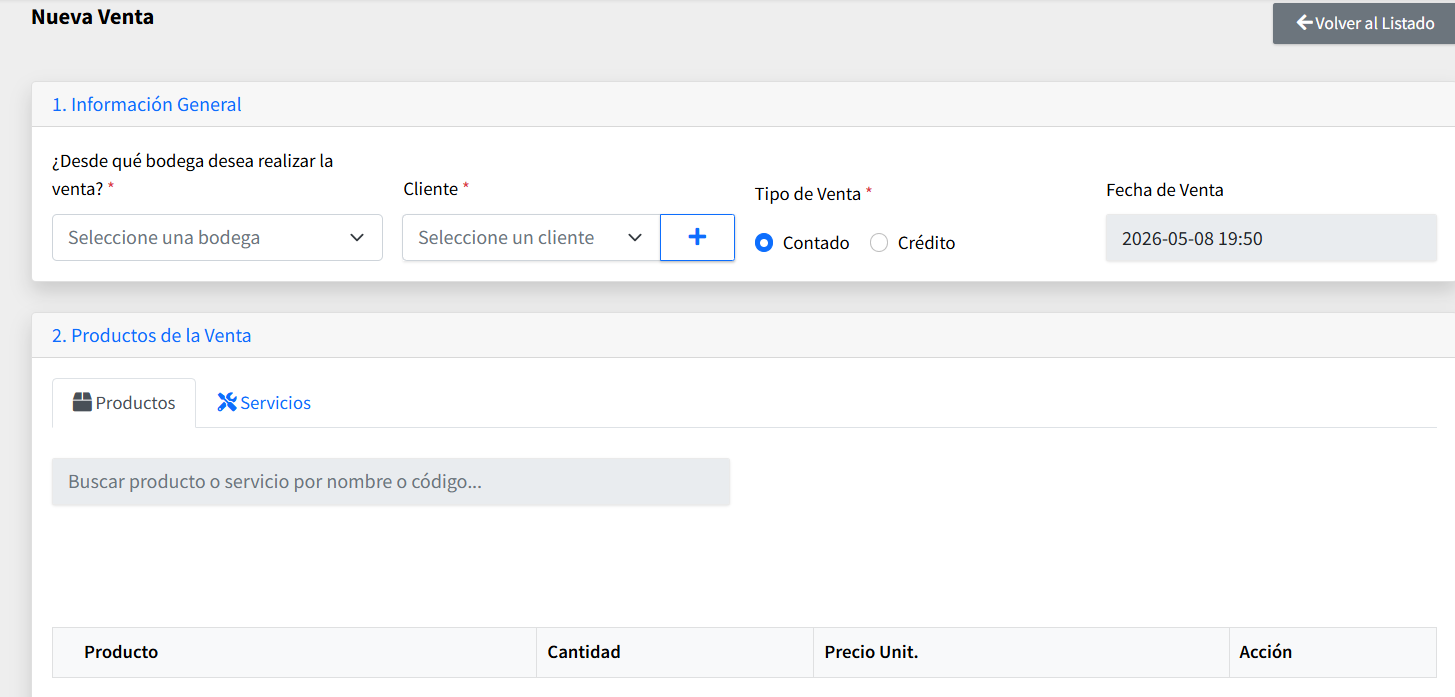This screenshot has width=1455, height=697.
Task: Select the Contado radio option
Action: (x=764, y=243)
